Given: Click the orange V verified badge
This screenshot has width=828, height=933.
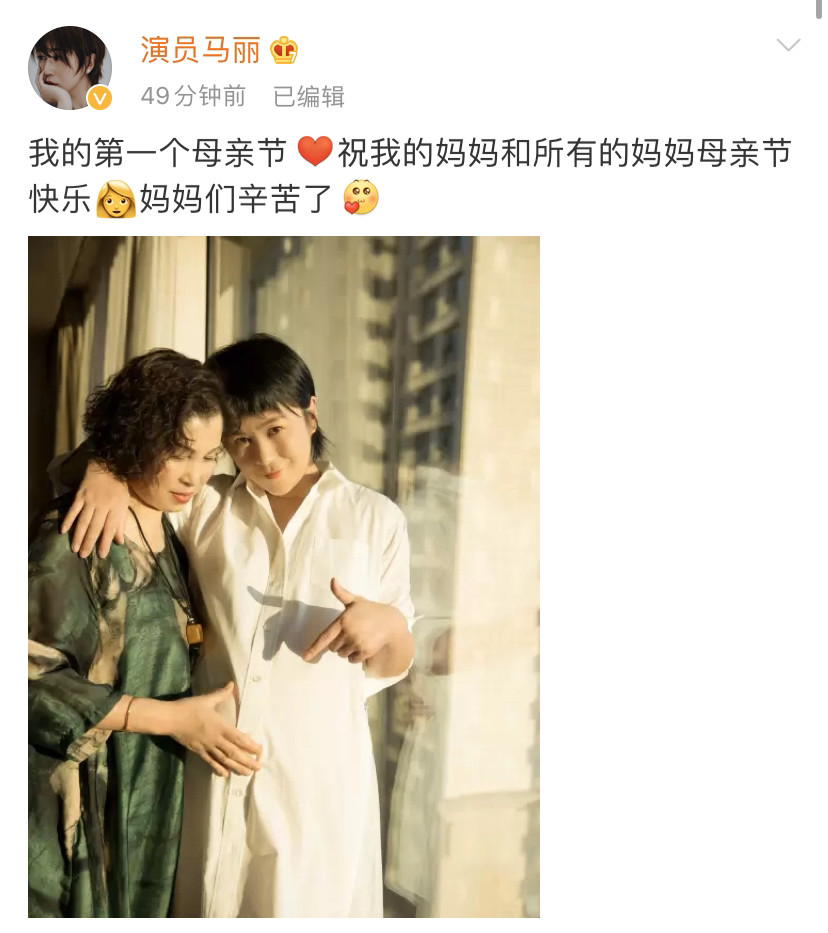Looking at the screenshot, I should pyautogui.click(x=100, y=98).
